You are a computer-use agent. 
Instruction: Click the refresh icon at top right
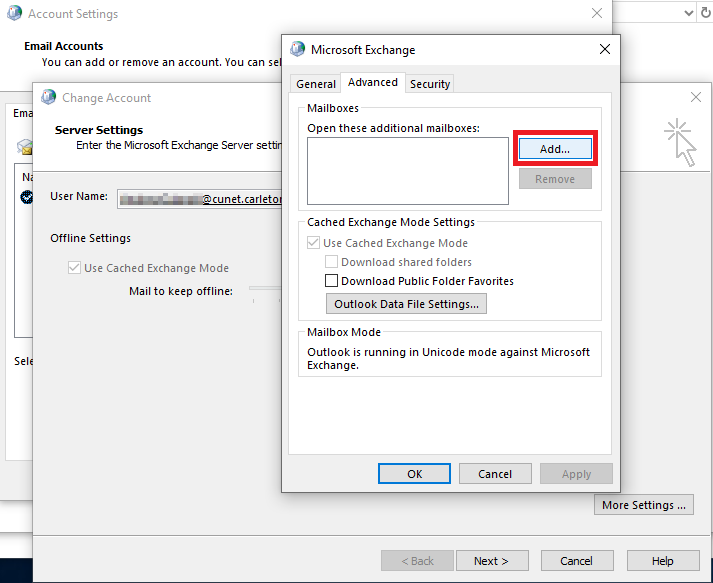coord(706,13)
